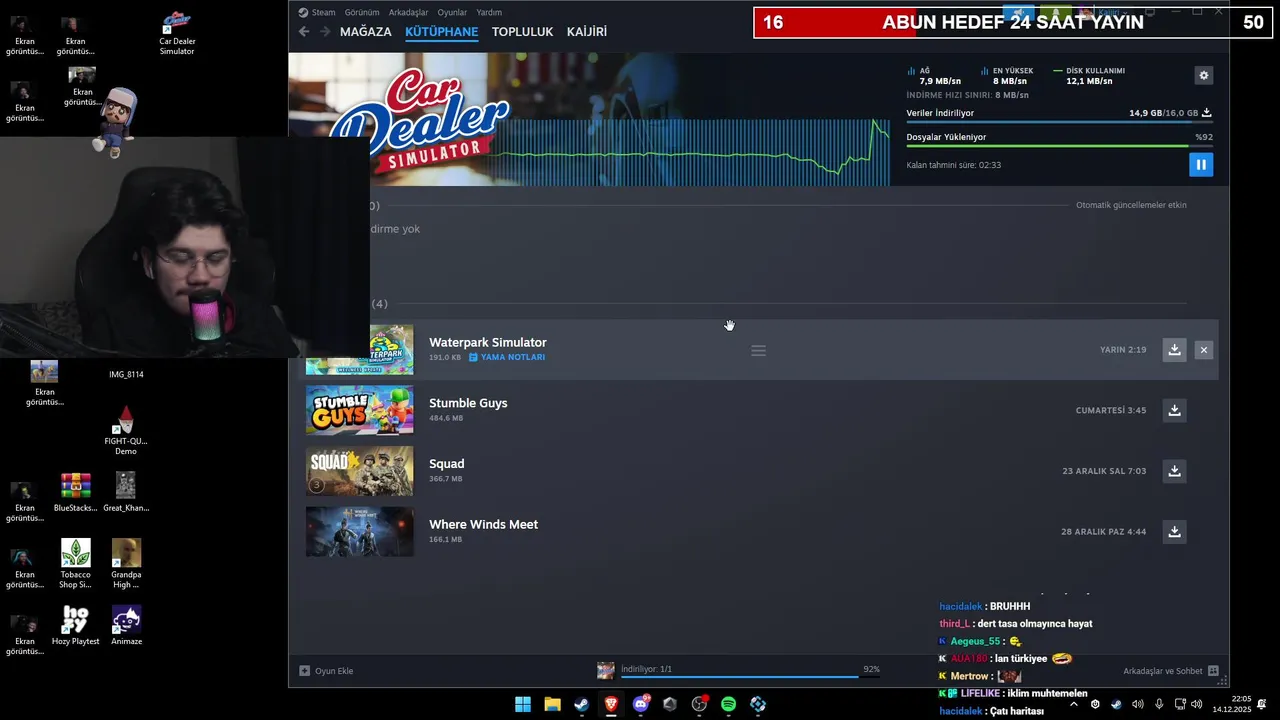Viewport: 1280px width, 720px height.
Task: Select BlueStacks desktop icon
Action: (76, 492)
